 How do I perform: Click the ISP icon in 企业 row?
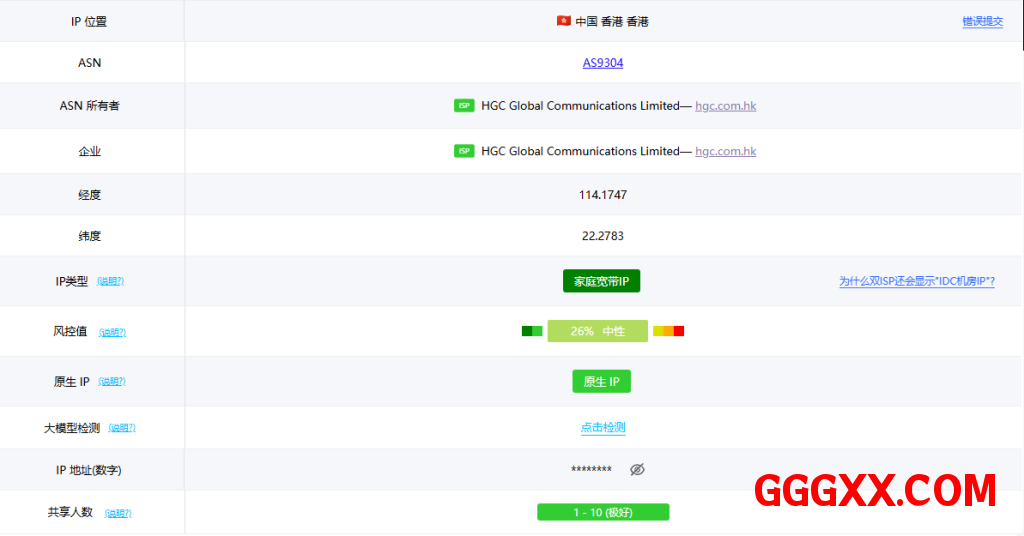pyautogui.click(x=464, y=151)
